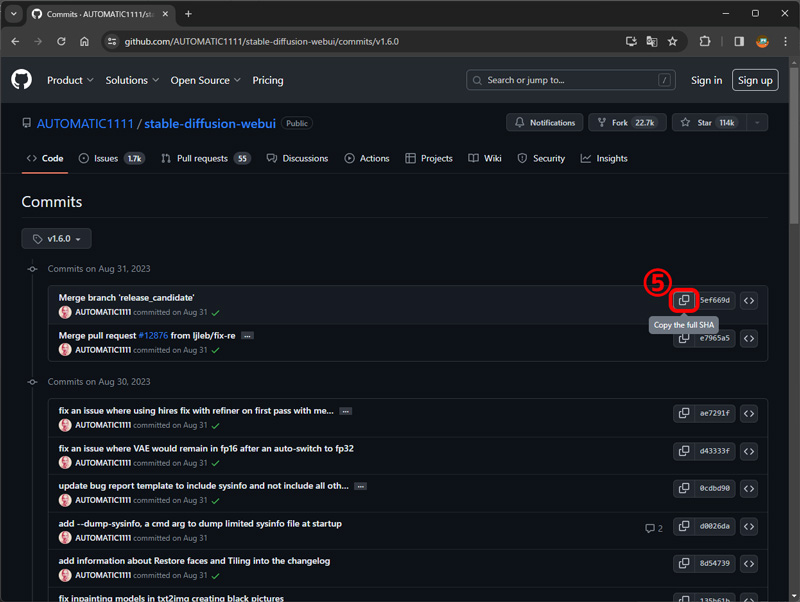Open pull request #12876 link
Viewport: 800px width, 602px height.
click(153, 336)
